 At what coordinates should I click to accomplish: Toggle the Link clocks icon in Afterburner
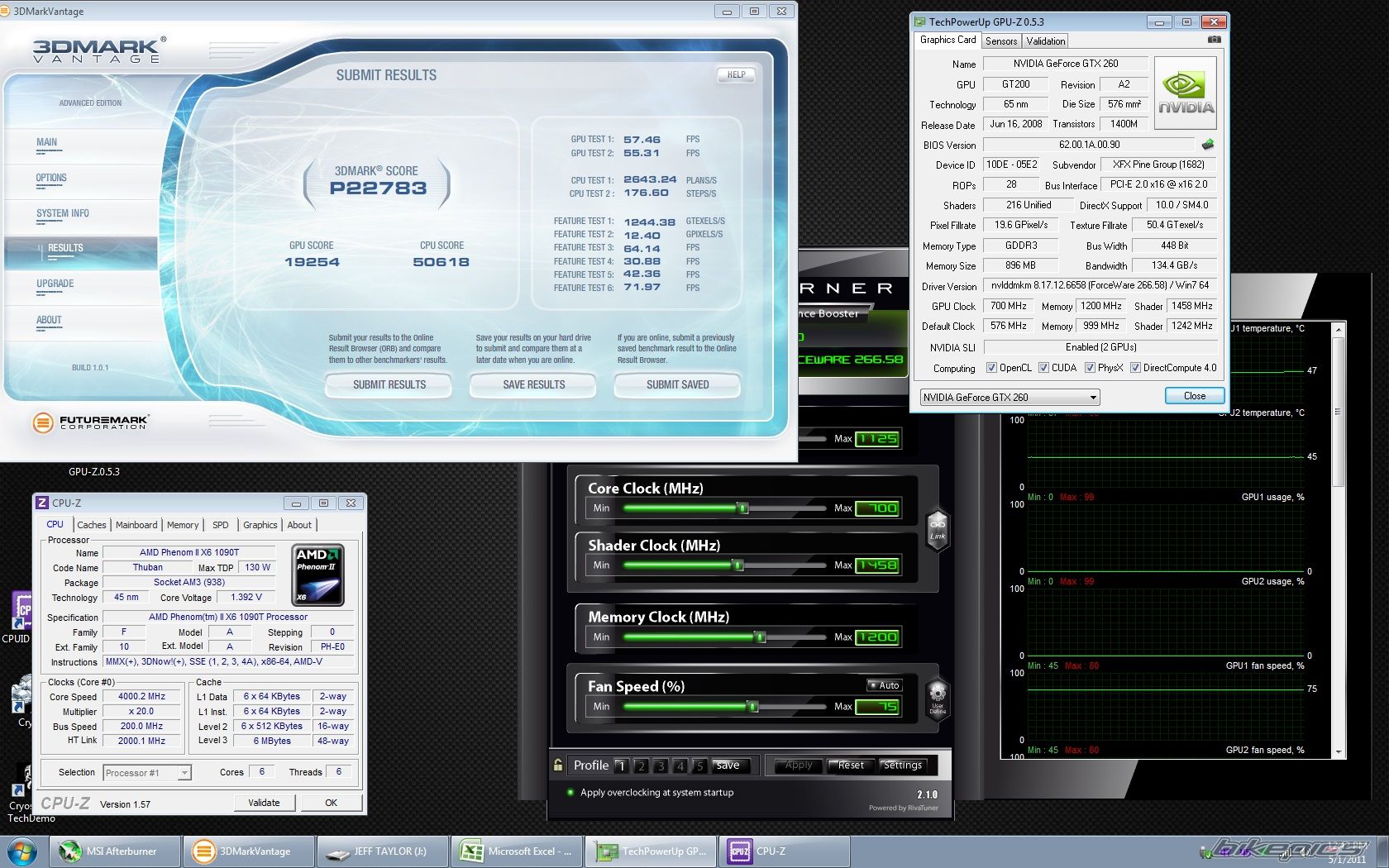[x=938, y=528]
